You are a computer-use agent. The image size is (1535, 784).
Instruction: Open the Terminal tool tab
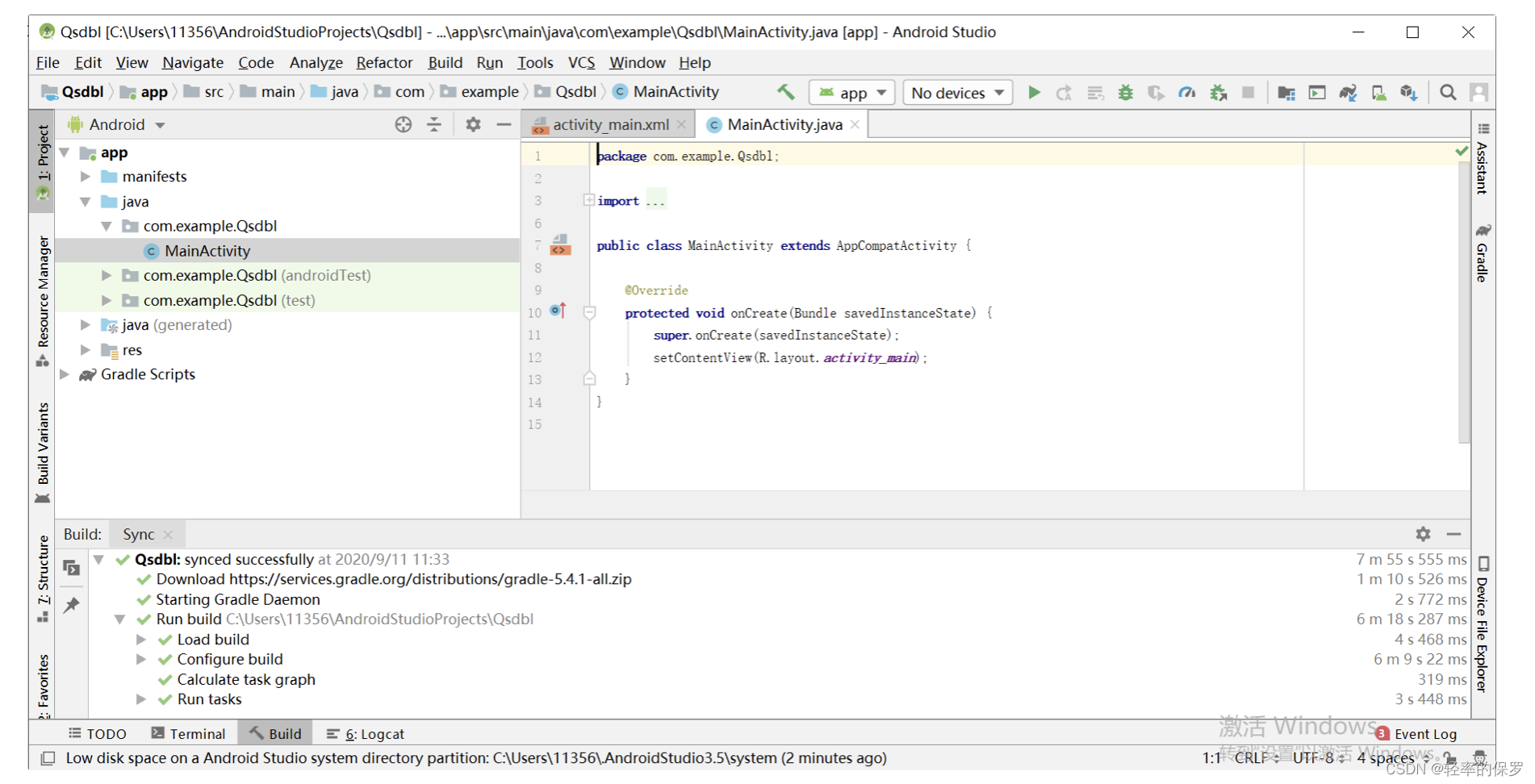188,733
